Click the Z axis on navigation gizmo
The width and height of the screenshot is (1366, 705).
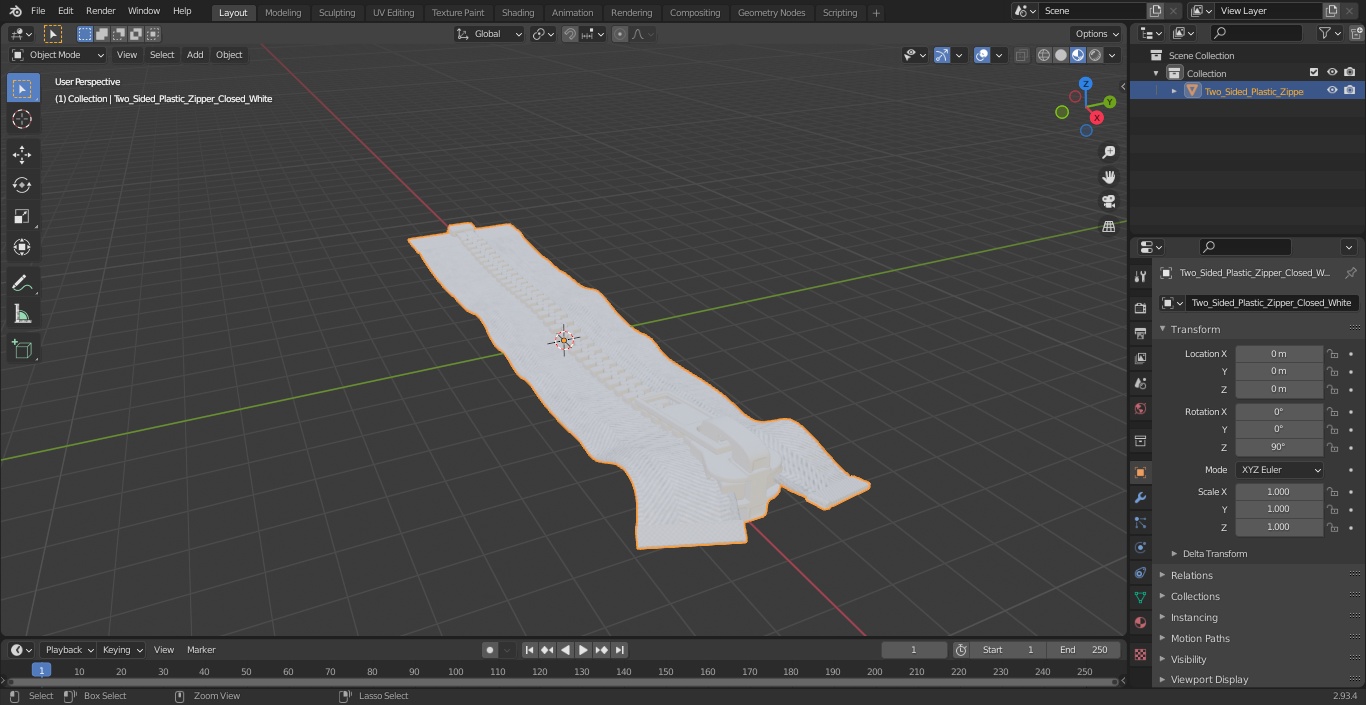click(x=1086, y=84)
